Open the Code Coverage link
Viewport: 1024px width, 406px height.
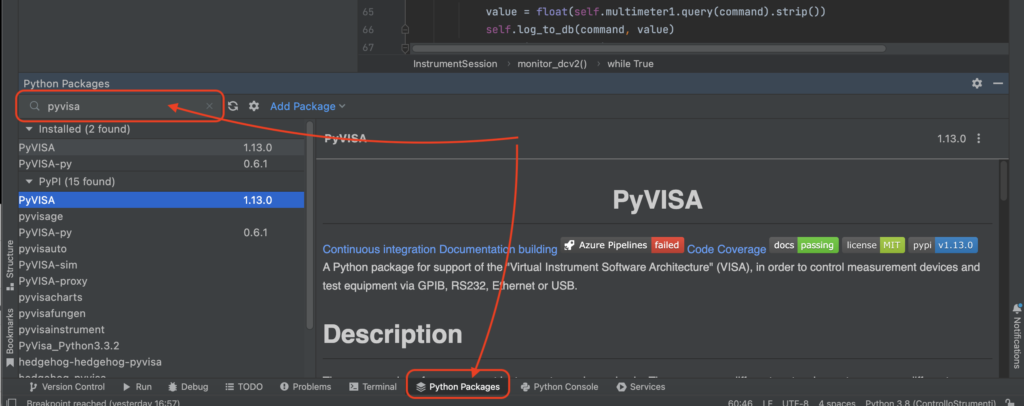pyautogui.click(x=726, y=249)
